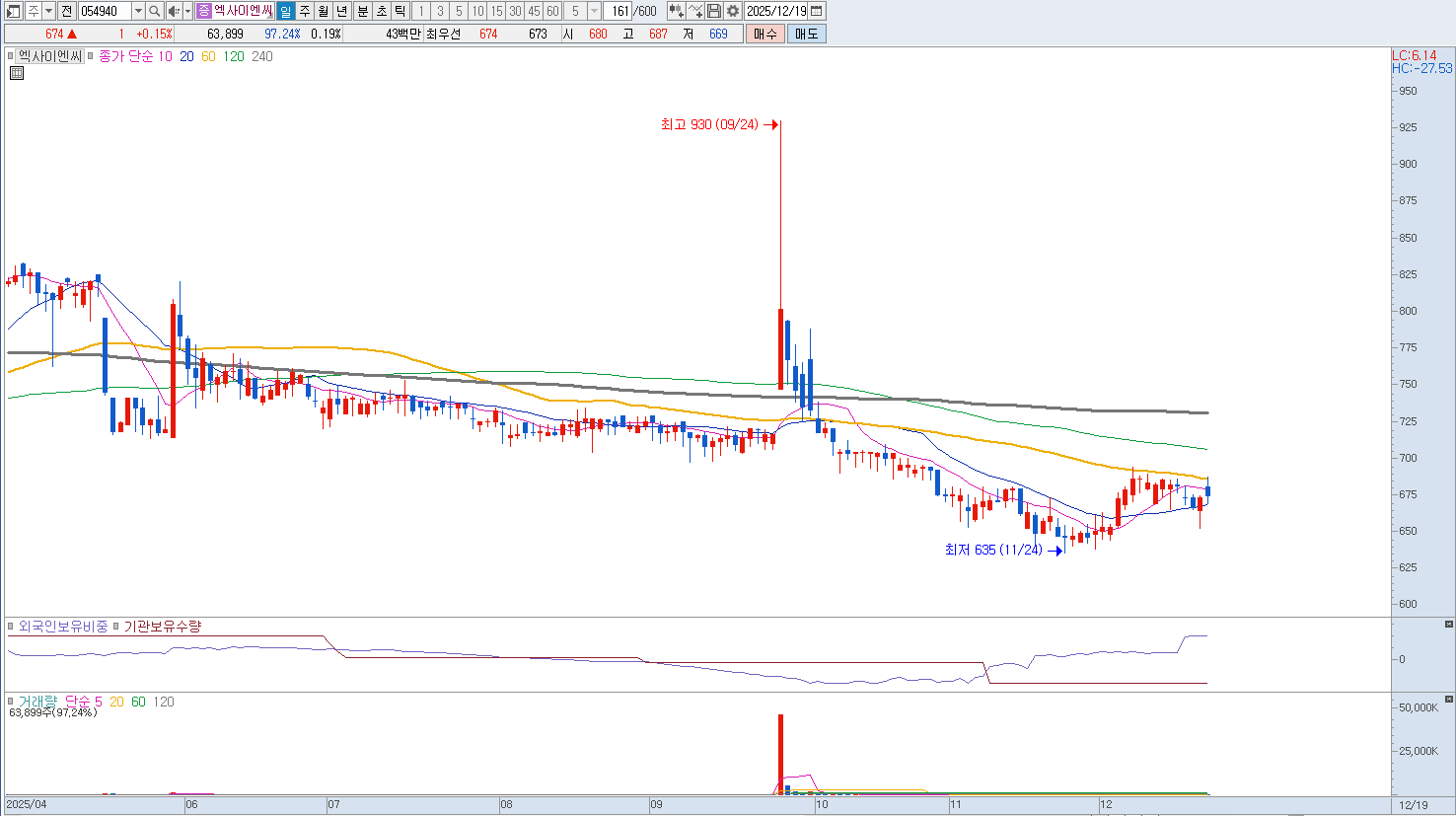
Task: Open the stock code dropdown arrow
Action: (138, 11)
